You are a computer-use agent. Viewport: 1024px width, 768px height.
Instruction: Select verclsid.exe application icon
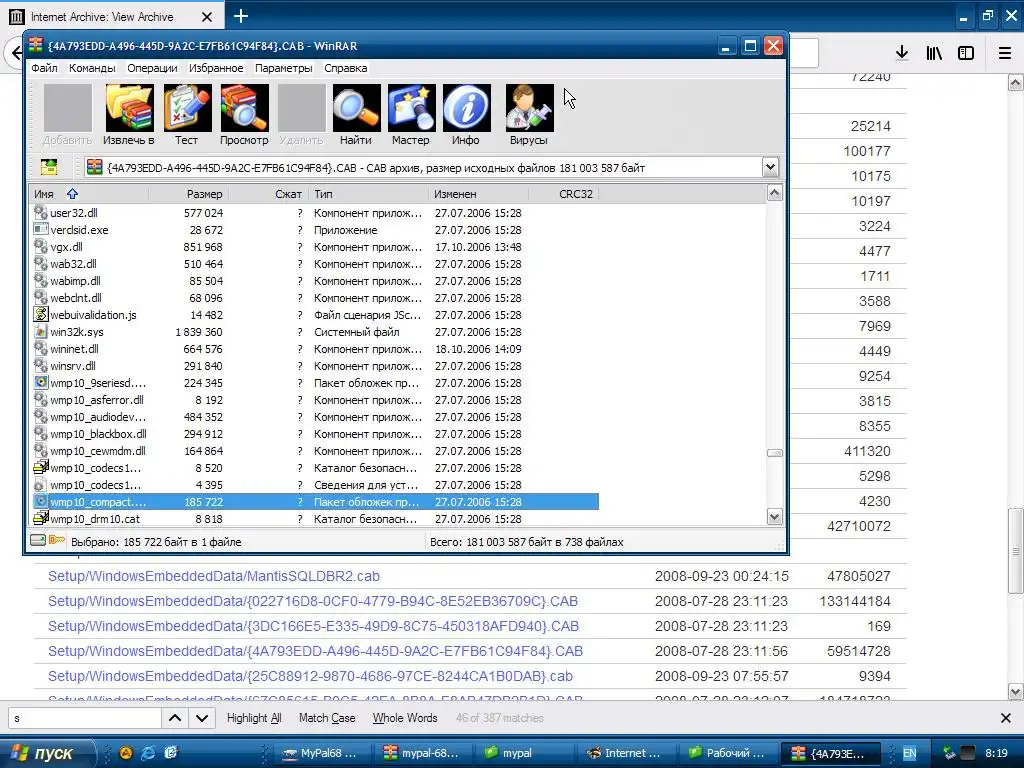pos(40,229)
